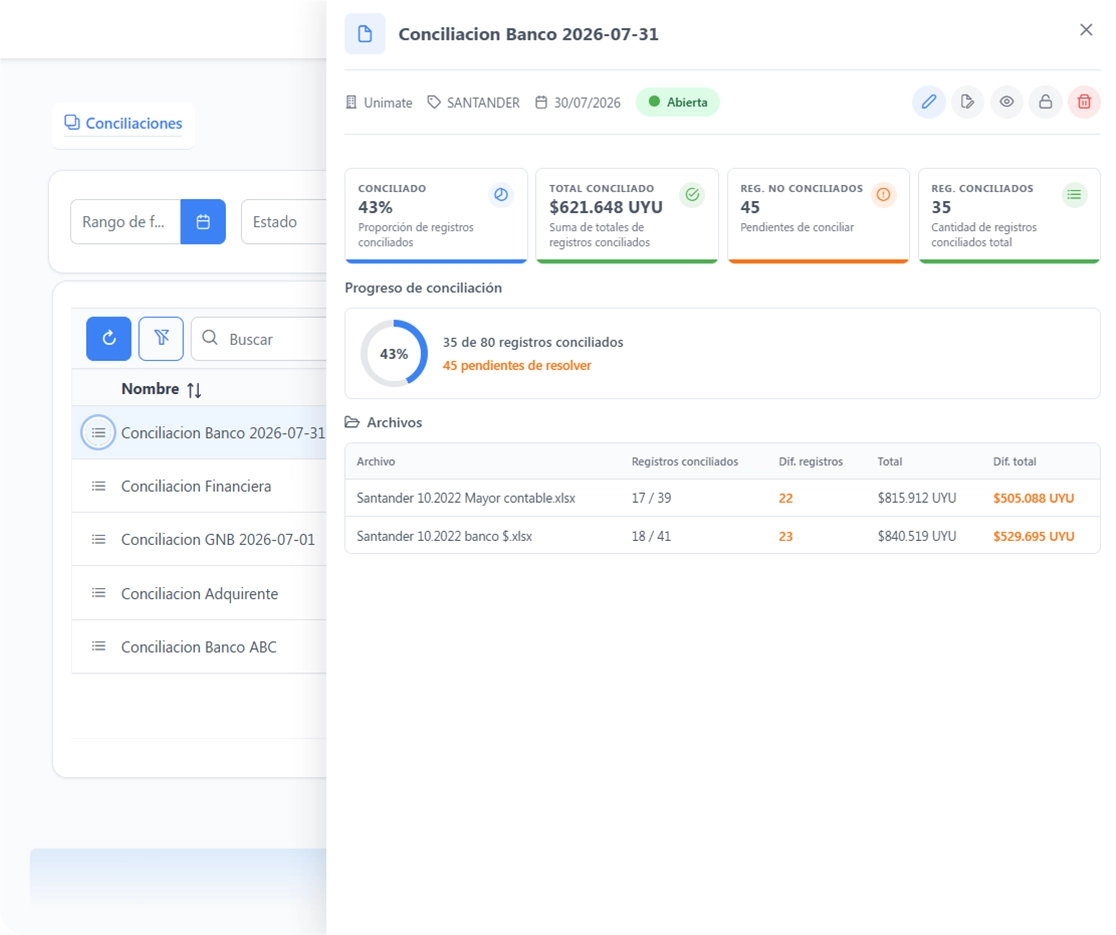This screenshot has height=935, width=1116.
Task: Click the clear filters funnel icon
Action: click(x=161, y=338)
